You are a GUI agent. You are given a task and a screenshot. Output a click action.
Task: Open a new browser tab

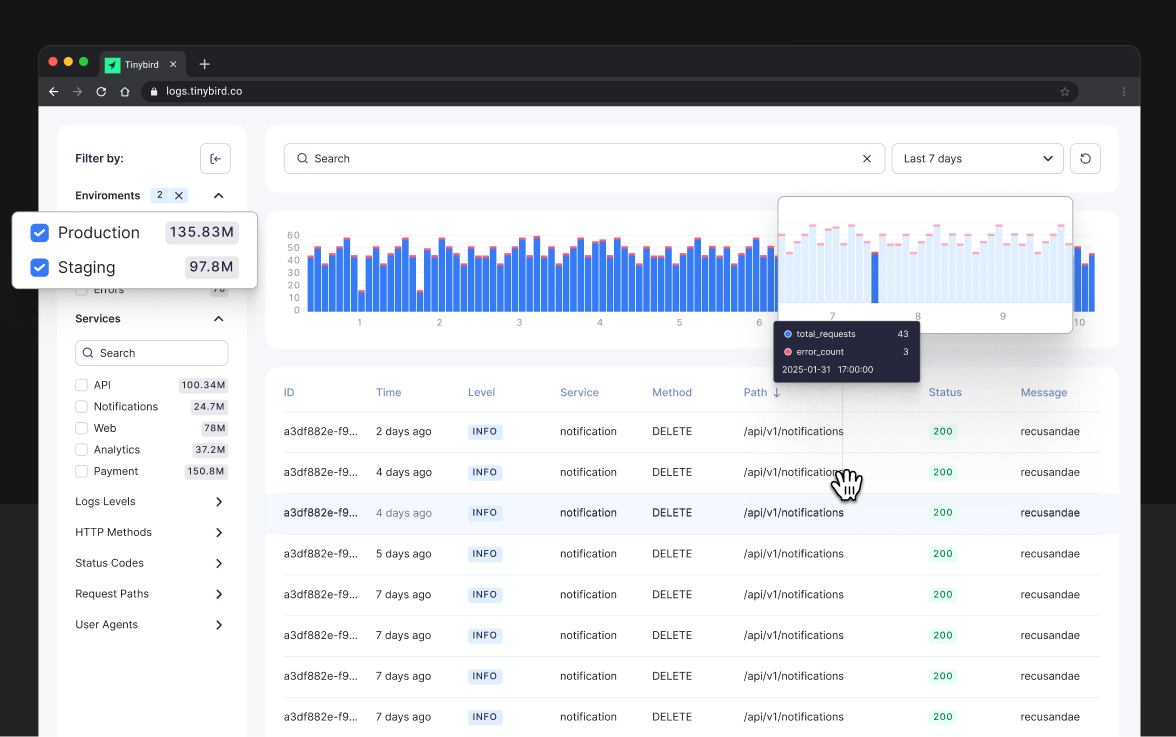pyautogui.click(x=204, y=64)
